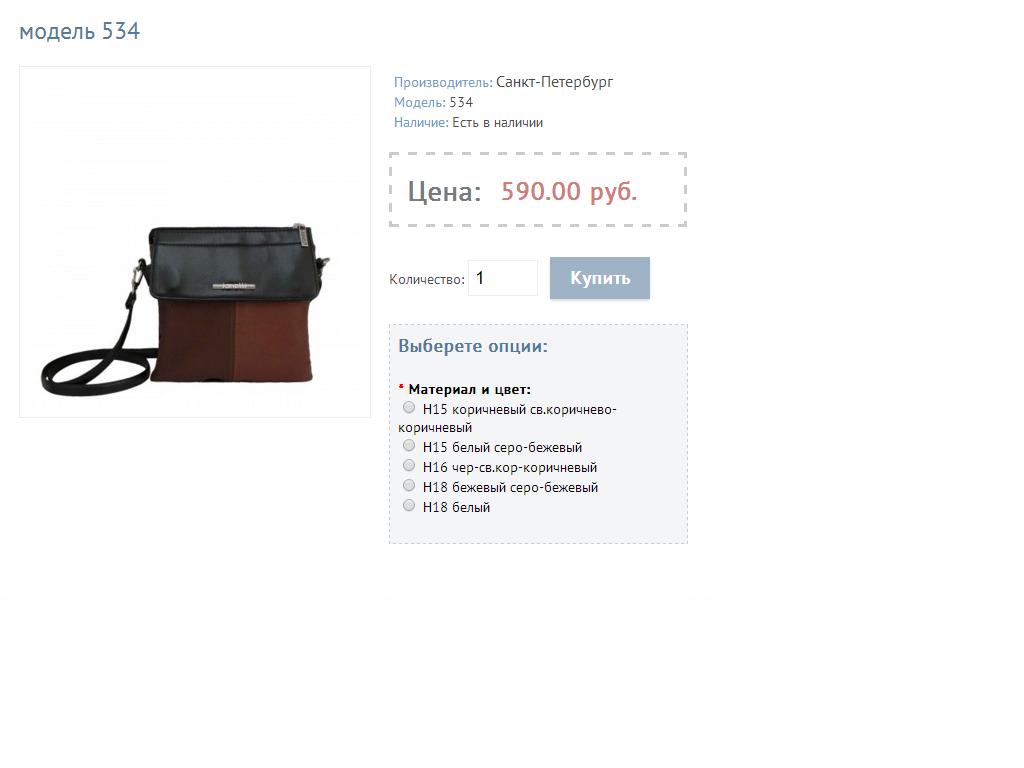
Task: Select the H18 бежевый серо-бежевый radio option
Action: click(x=409, y=486)
